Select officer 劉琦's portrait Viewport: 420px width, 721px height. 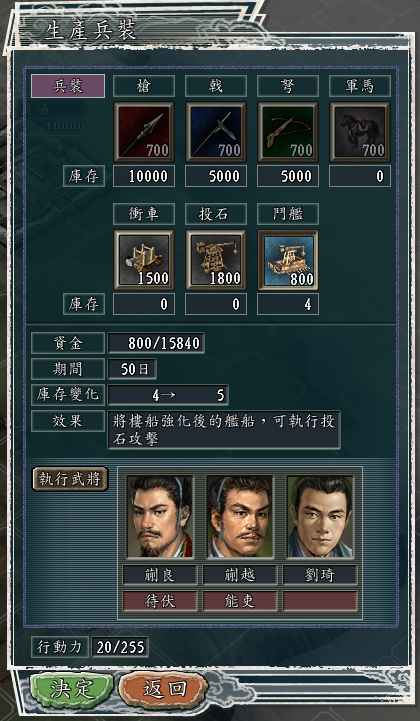coord(320,517)
